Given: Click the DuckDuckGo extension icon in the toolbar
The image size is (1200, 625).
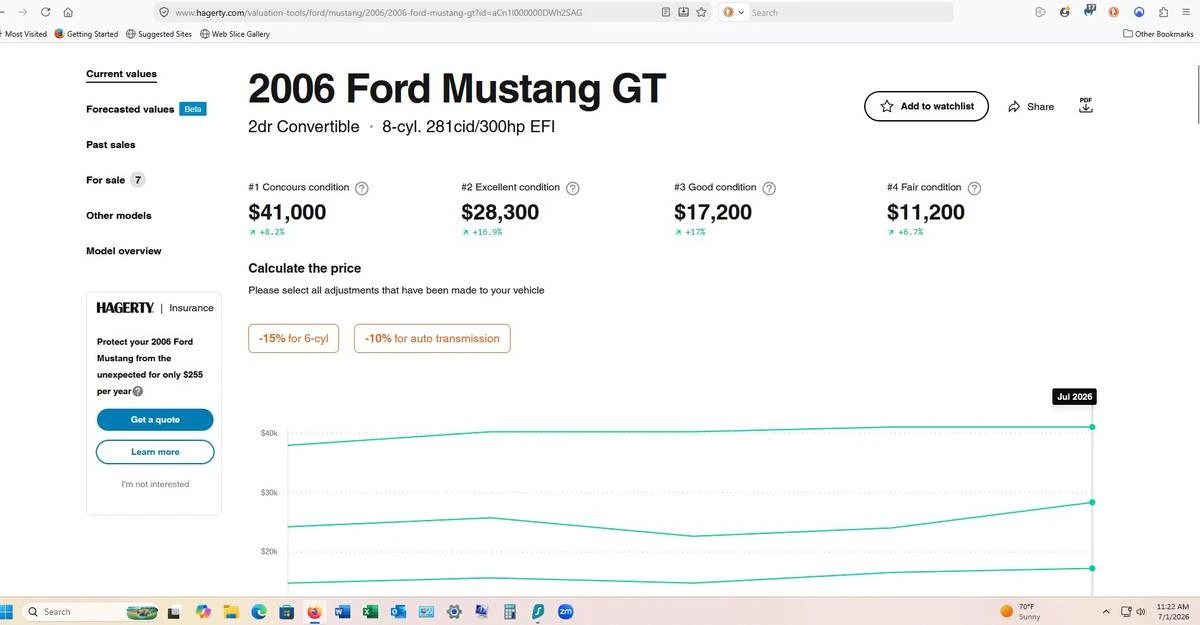Looking at the screenshot, I should (1113, 12).
